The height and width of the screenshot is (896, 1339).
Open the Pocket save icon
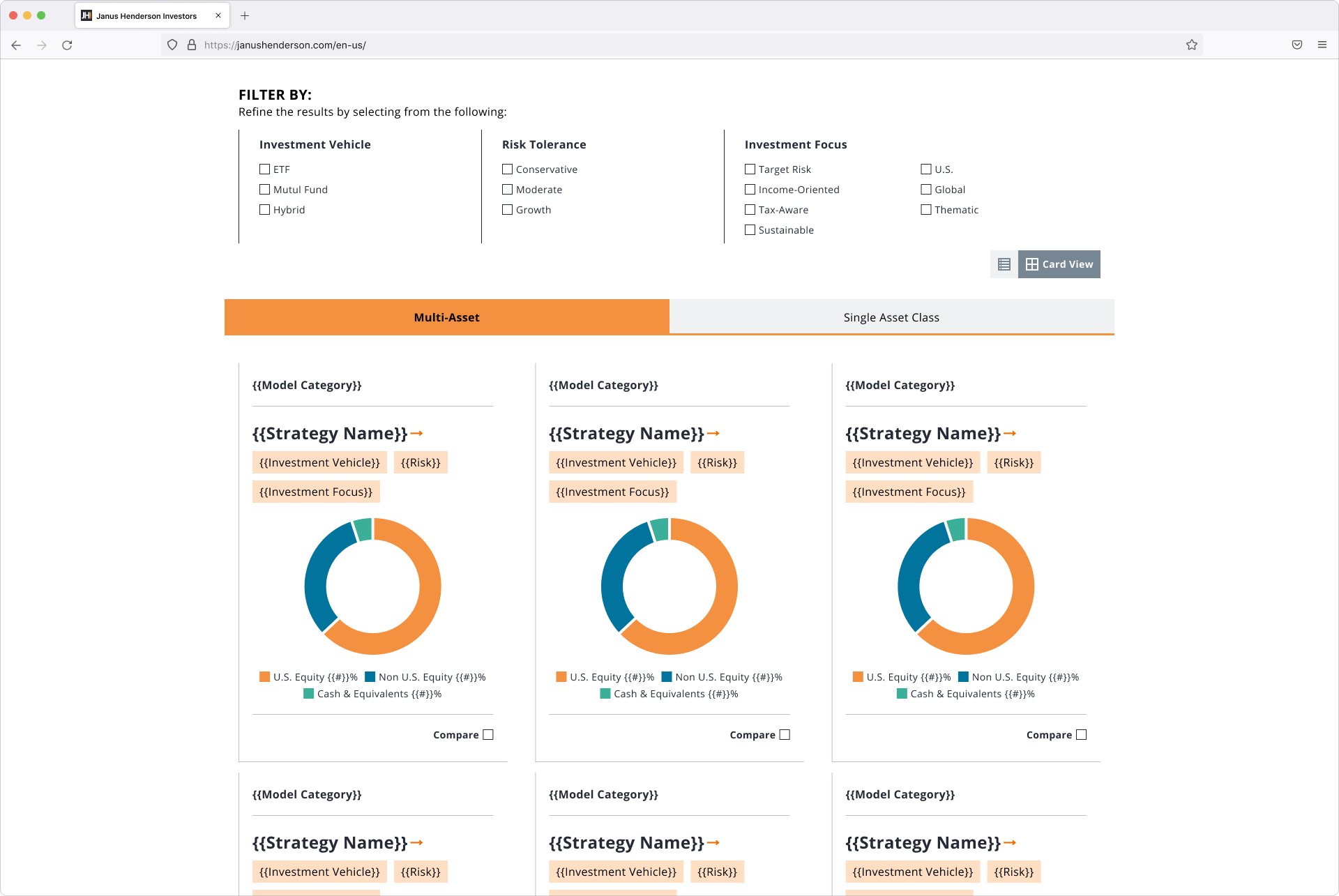(1297, 45)
